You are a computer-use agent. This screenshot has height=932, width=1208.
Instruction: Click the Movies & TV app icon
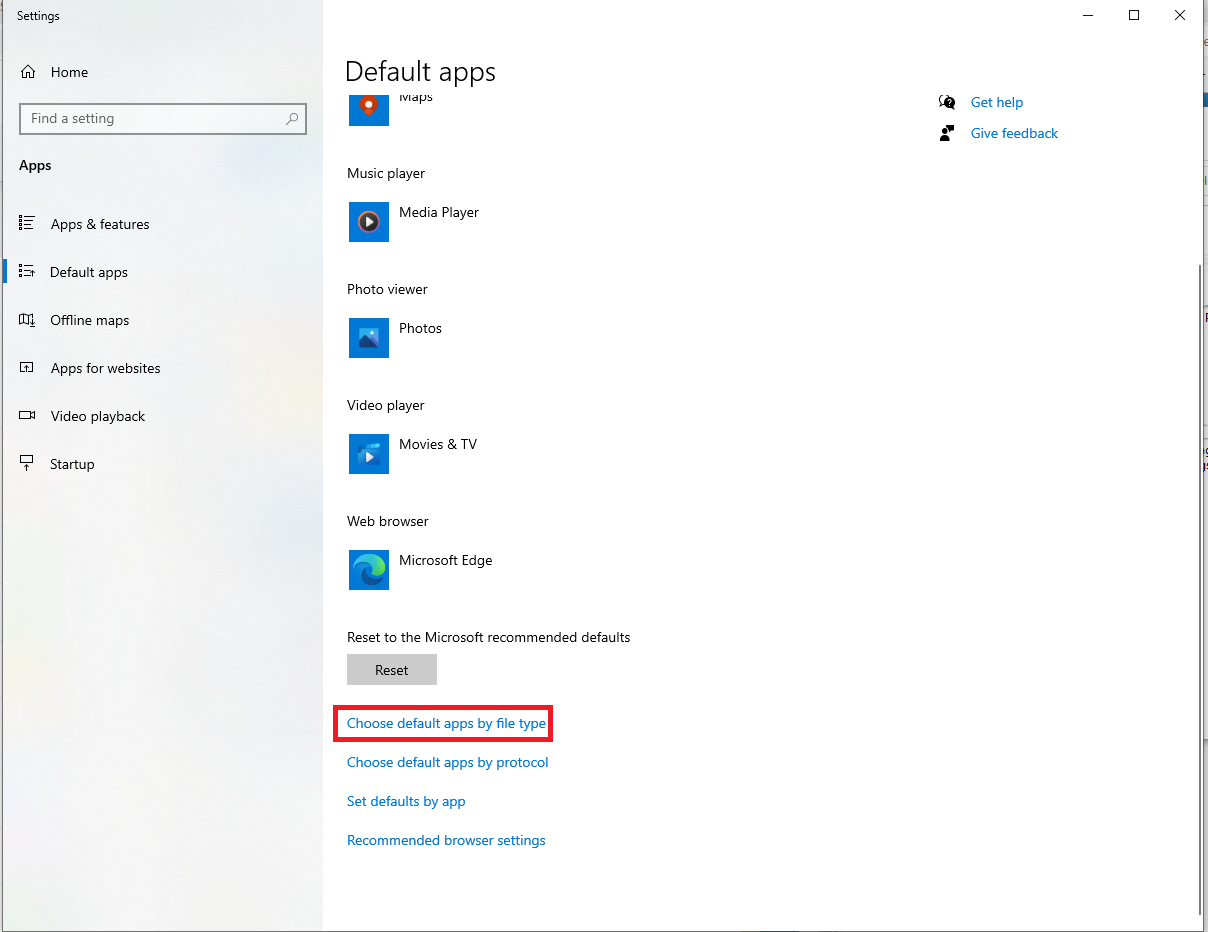point(369,454)
